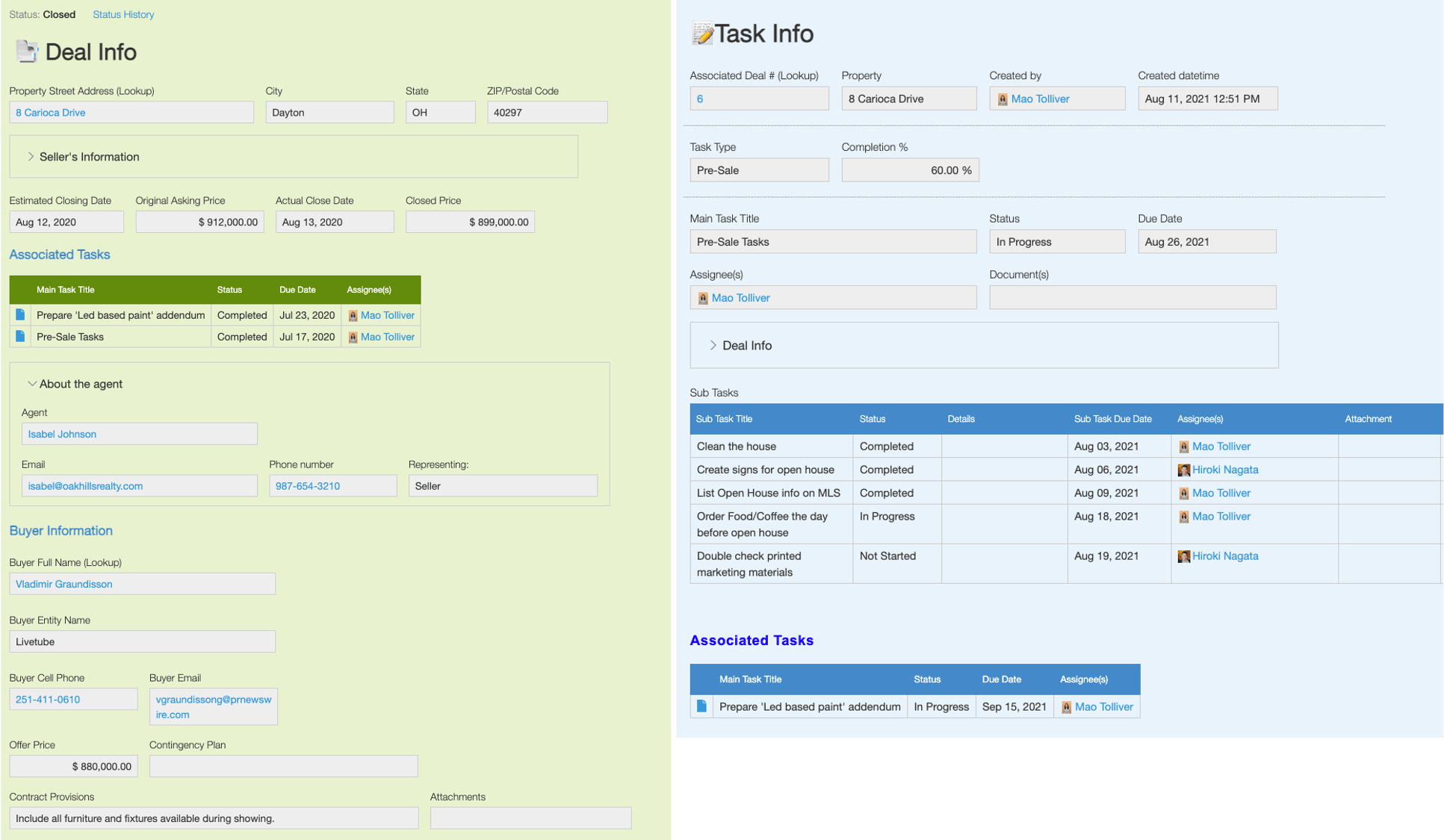Open Hiroki Nagata link in Create signs row
Viewport: 1444px width, 840px height.
click(1225, 470)
